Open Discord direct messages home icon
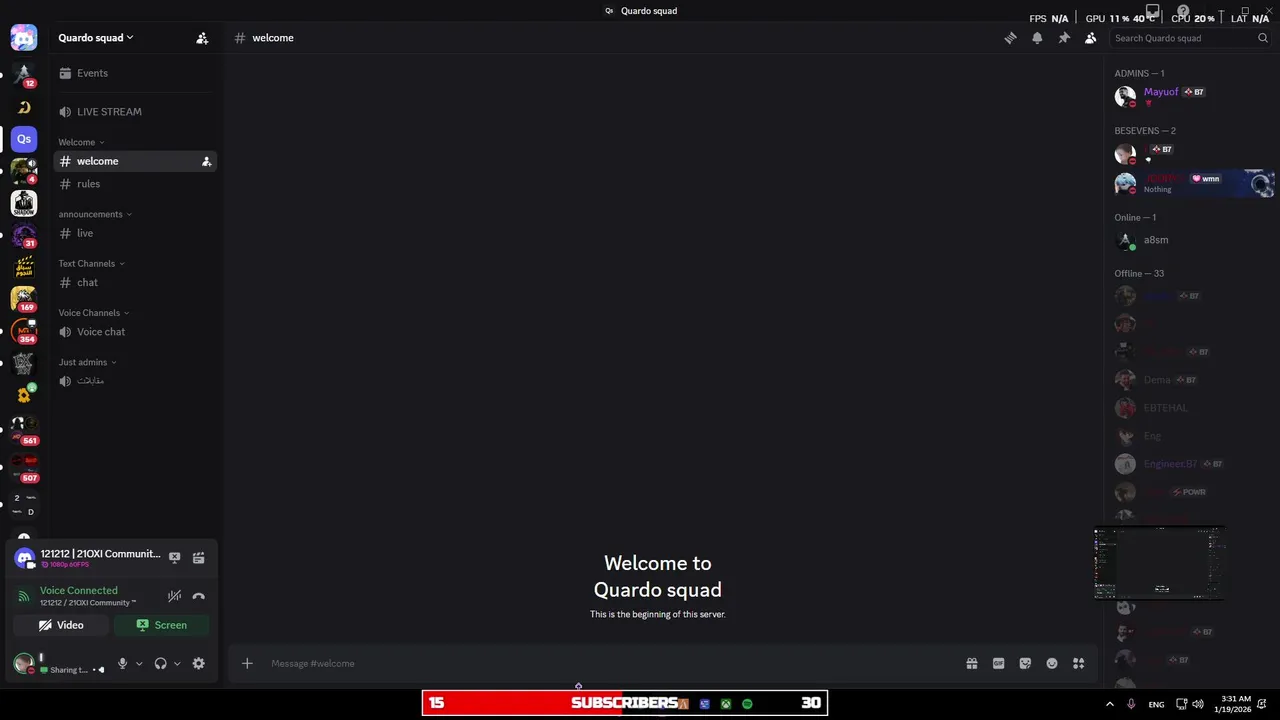Viewport: 1280px width, 720px height. (24, 38)
